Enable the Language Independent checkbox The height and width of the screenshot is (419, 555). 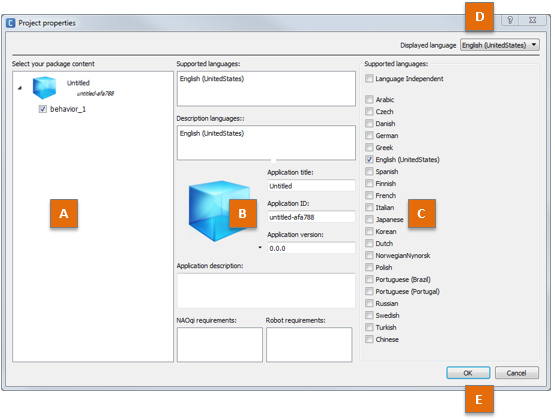(x=369, y=79)
